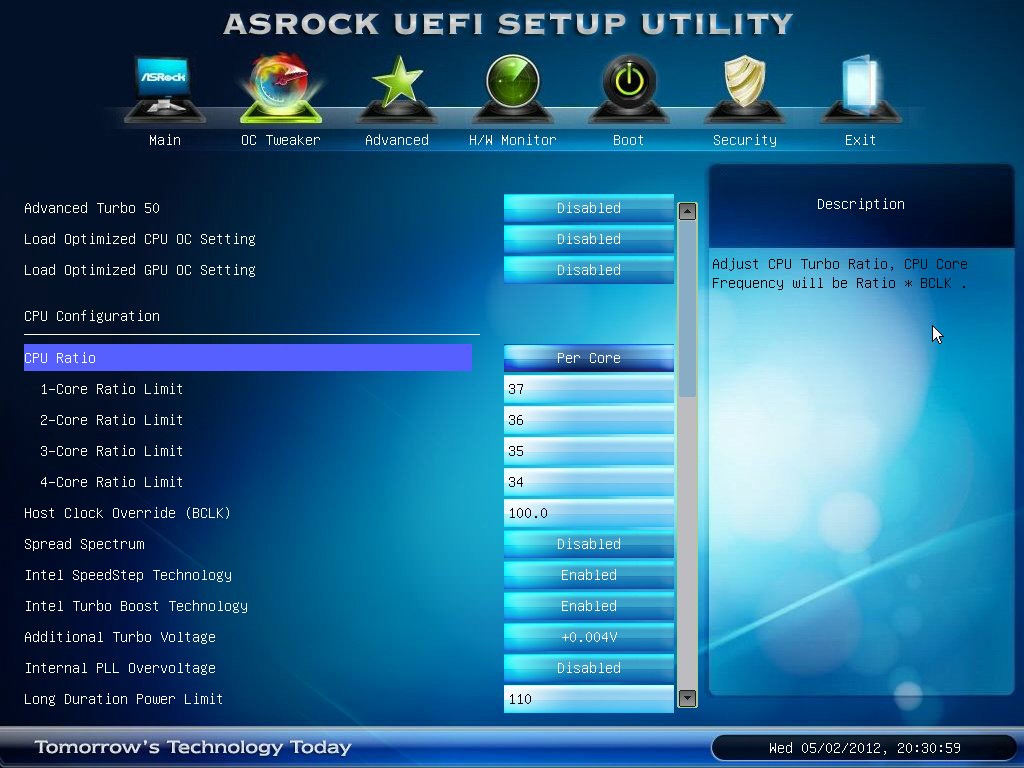Click the open door Exit icon
Screen dimensions: 1024x768
(x=860, y=88)
